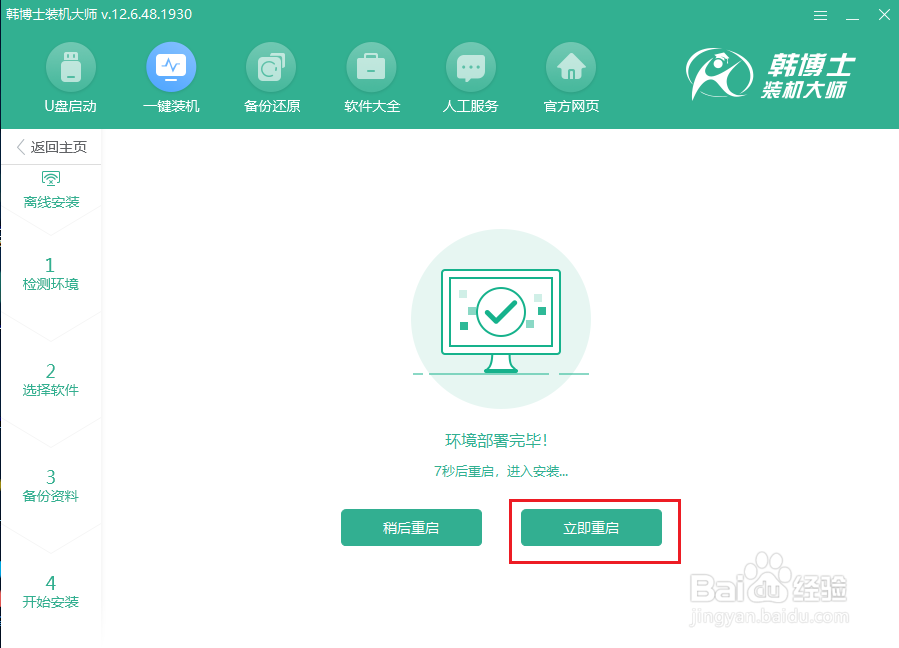The image size is (899, 648).
Task: Open 人工服务 customer support
Action: click(x=470, y=77)
